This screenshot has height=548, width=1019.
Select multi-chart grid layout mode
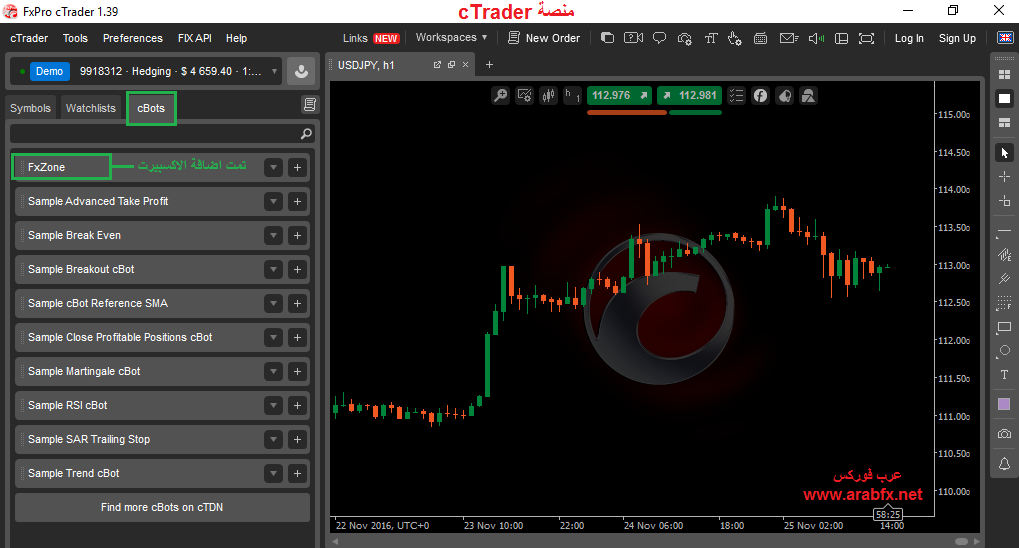1004,75
